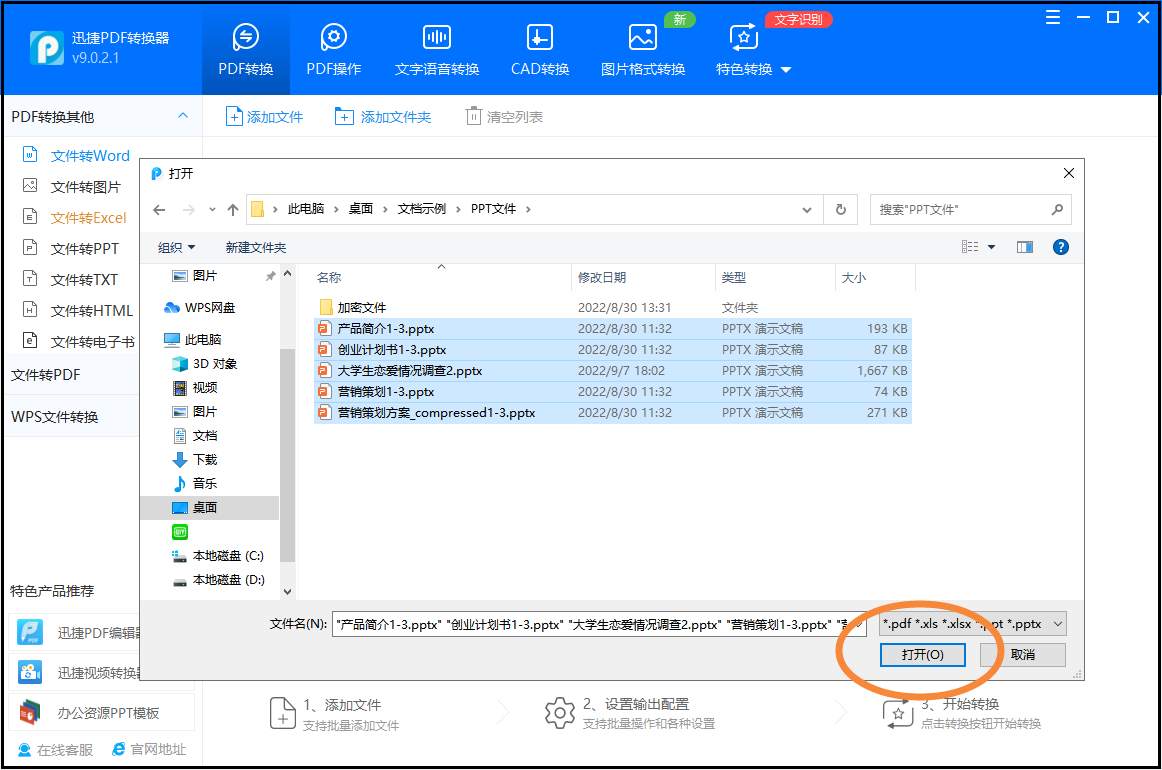Select 下载 in the navigation tree

click(x=196, y=459)
